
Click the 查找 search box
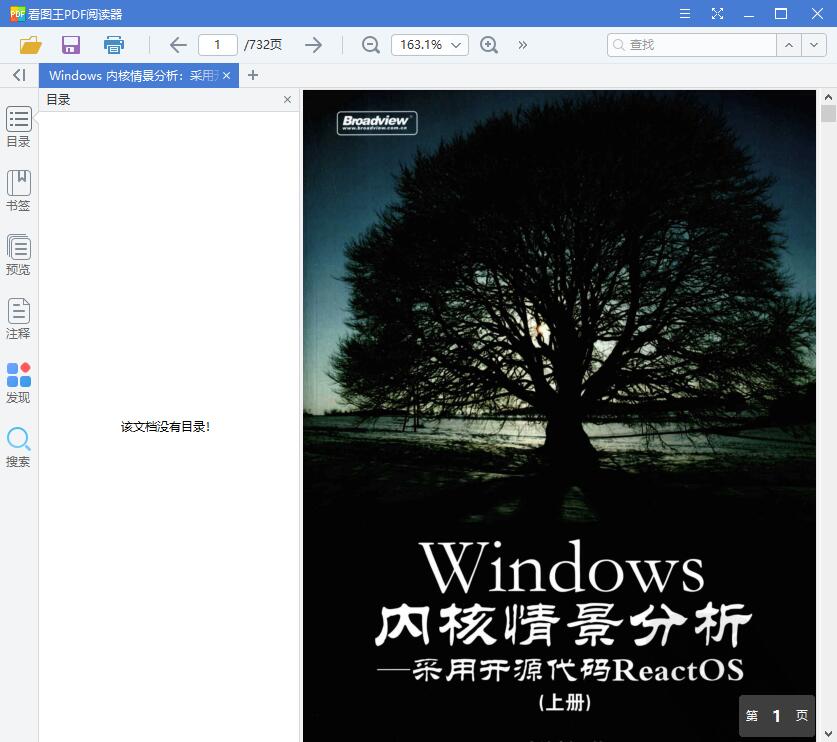(692, 45)
